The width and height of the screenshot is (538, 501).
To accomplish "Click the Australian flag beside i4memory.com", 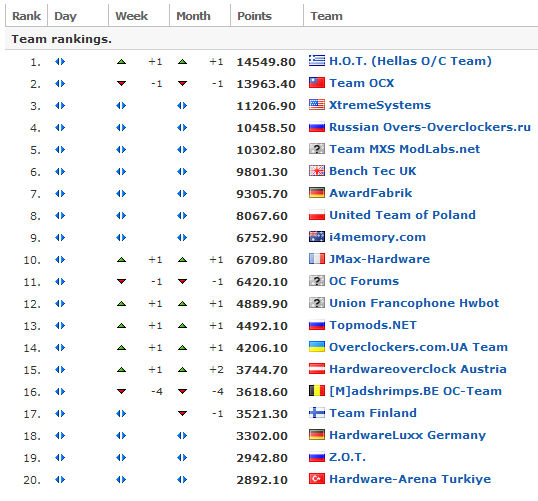I will (317, 236).
